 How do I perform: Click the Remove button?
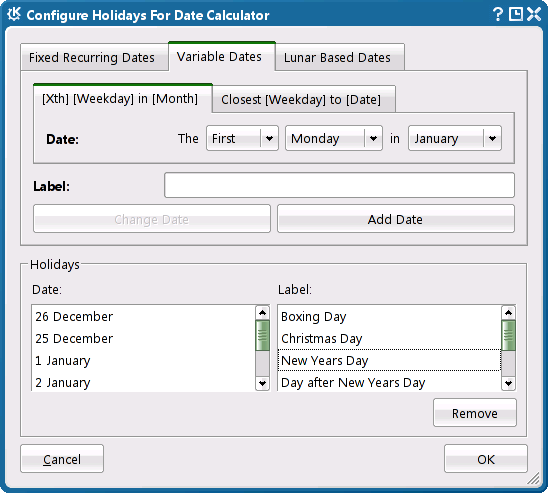point(475,413)
